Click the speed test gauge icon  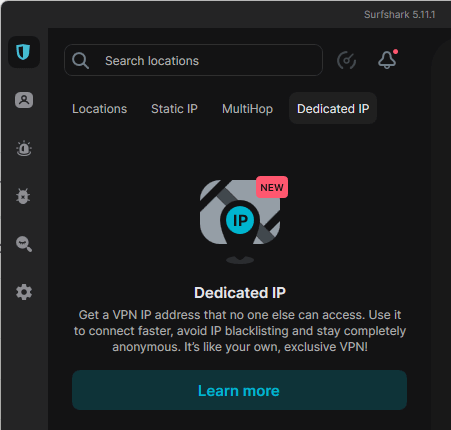[346, 60]
